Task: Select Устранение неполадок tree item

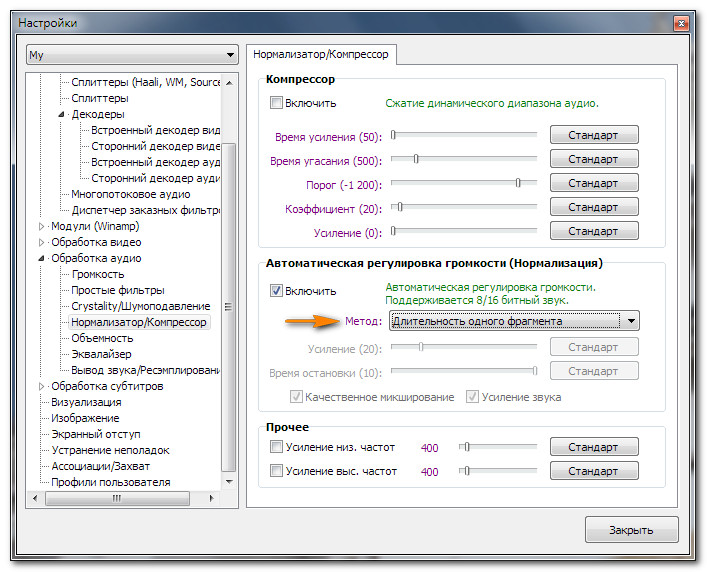Action: (110, 450)
